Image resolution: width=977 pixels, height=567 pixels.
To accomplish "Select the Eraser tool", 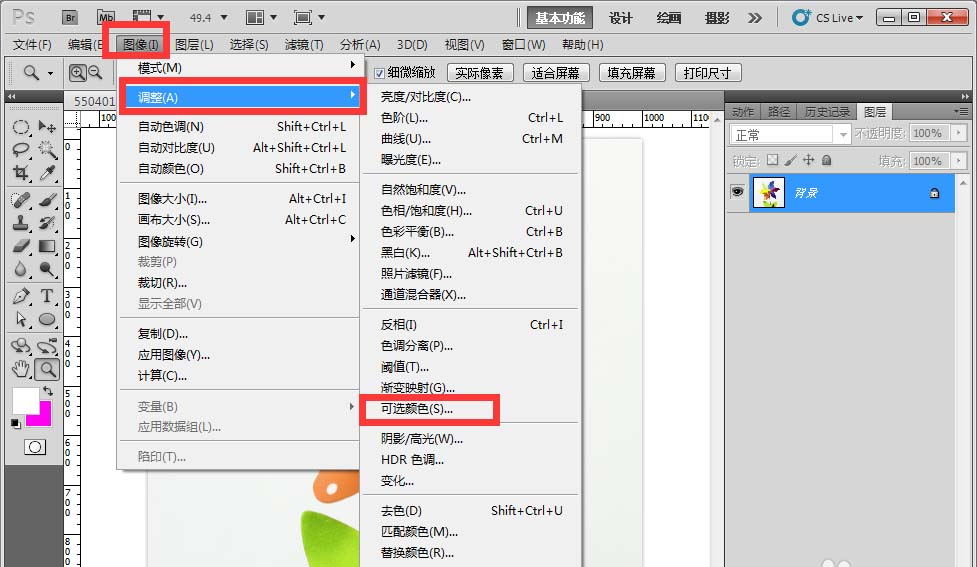I will tap(21, 246).
